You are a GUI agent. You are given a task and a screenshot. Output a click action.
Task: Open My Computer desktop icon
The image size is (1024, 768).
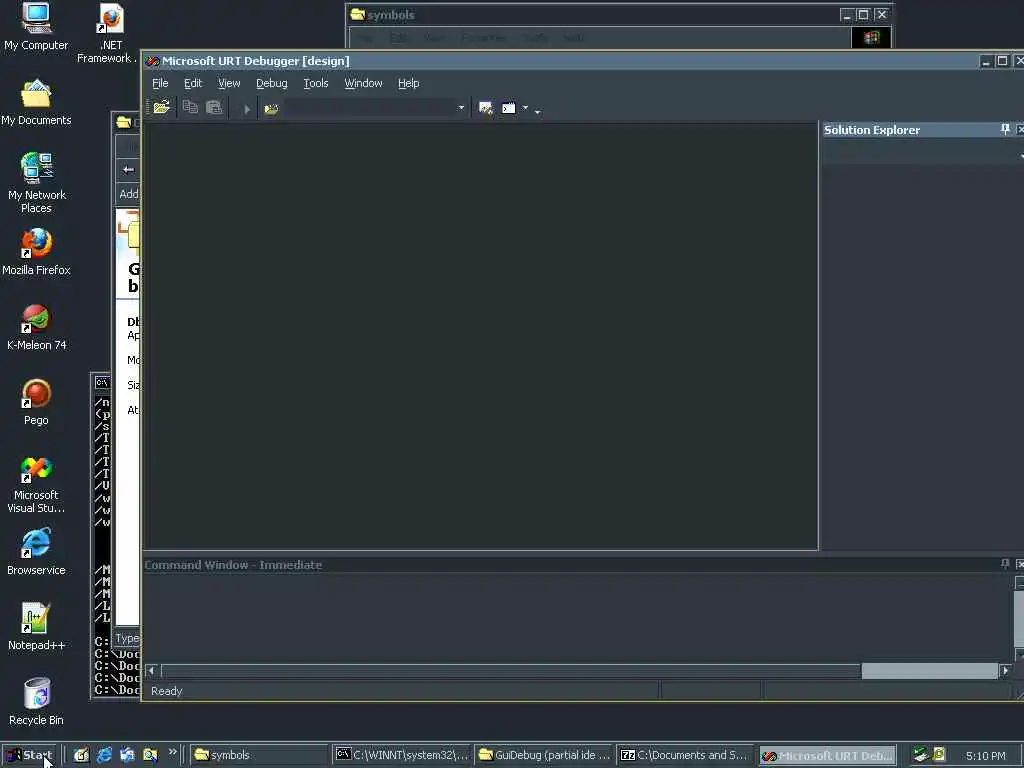(x=36, y=26)
